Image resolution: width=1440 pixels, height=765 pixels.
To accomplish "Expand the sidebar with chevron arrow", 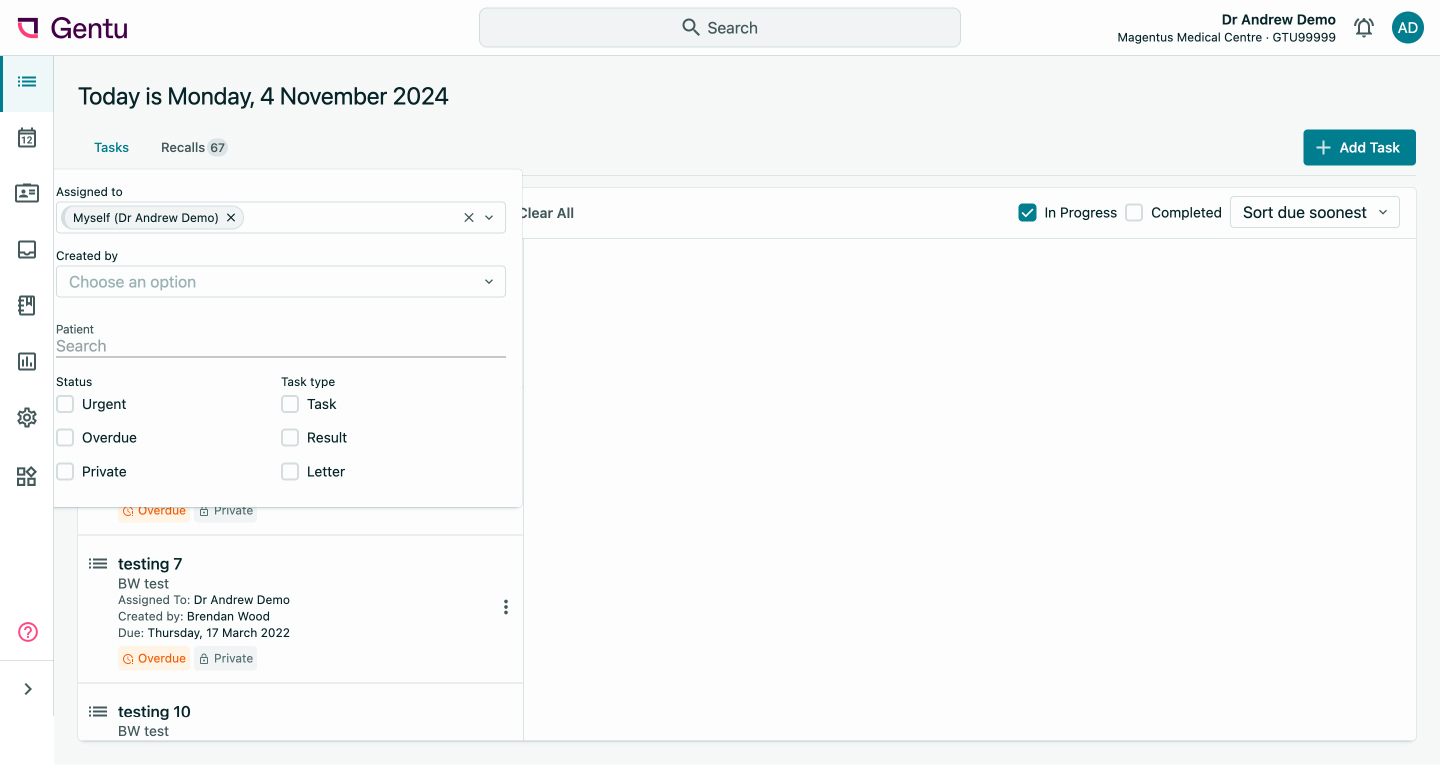I will pos(28,689).
